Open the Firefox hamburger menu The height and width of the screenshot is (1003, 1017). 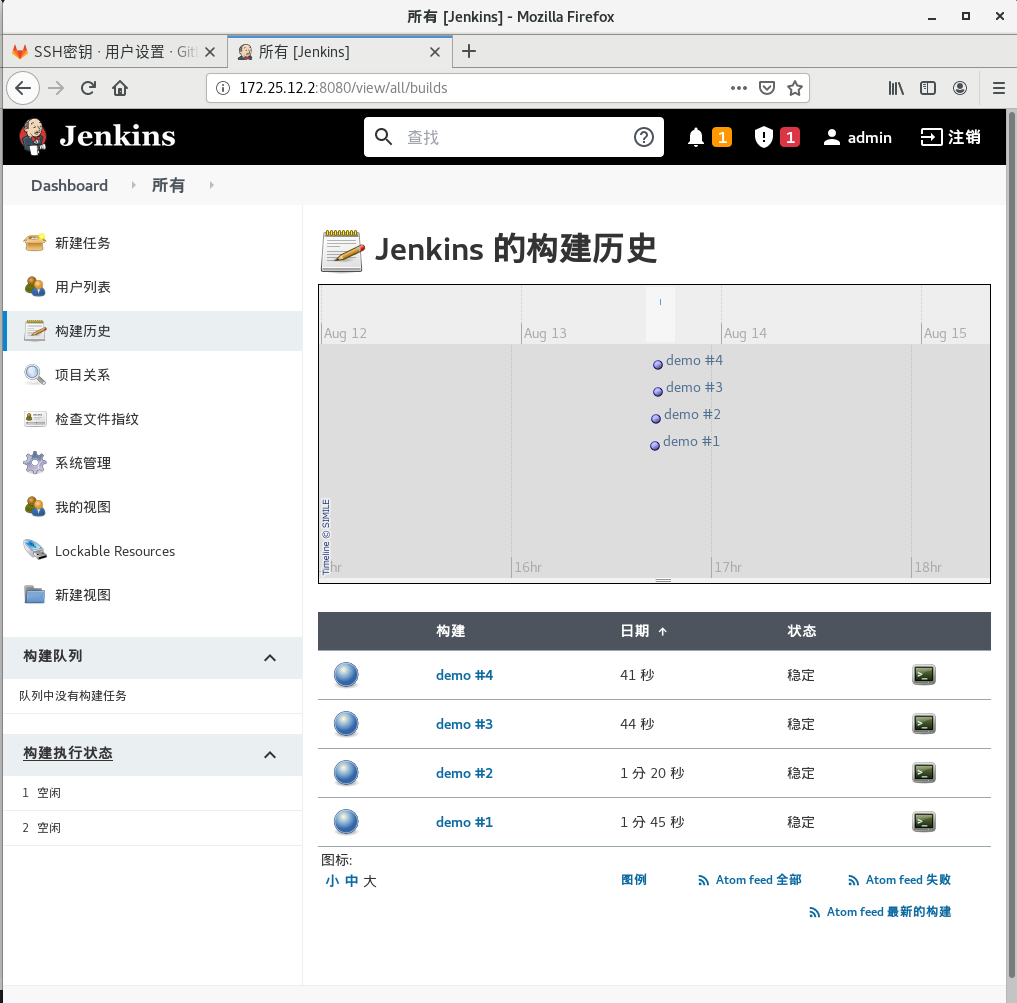tap(999, 88)
